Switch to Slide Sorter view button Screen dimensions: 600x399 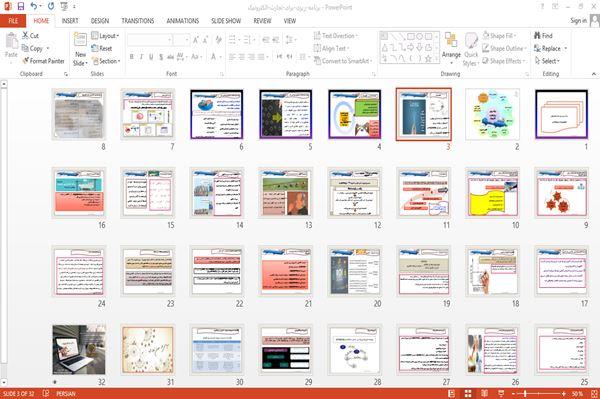[468, 393]
